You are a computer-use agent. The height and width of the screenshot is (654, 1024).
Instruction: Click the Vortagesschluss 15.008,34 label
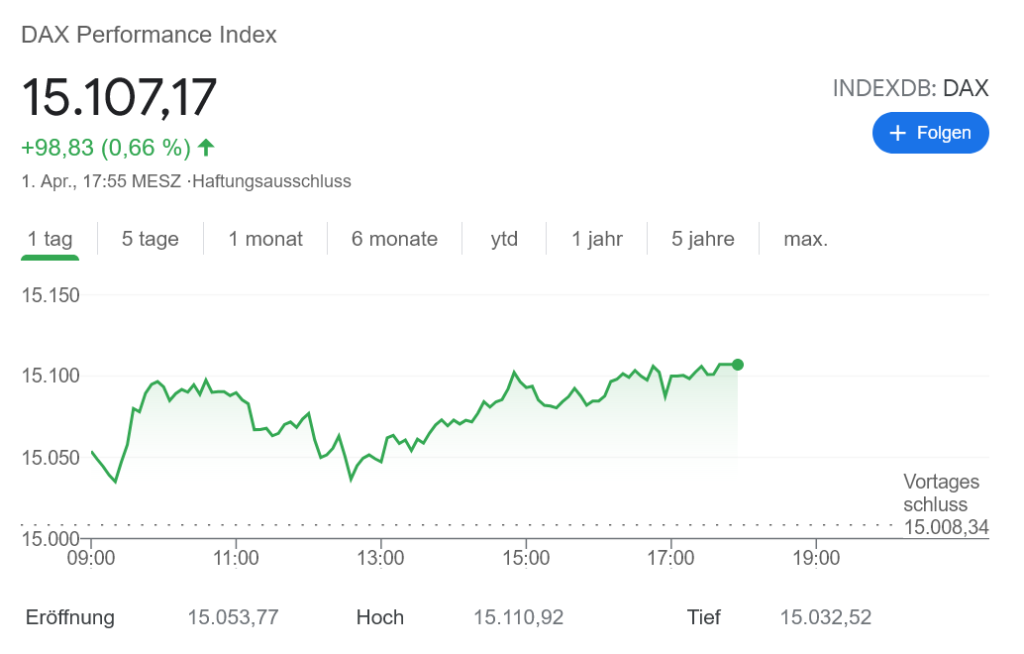point(941,505)
